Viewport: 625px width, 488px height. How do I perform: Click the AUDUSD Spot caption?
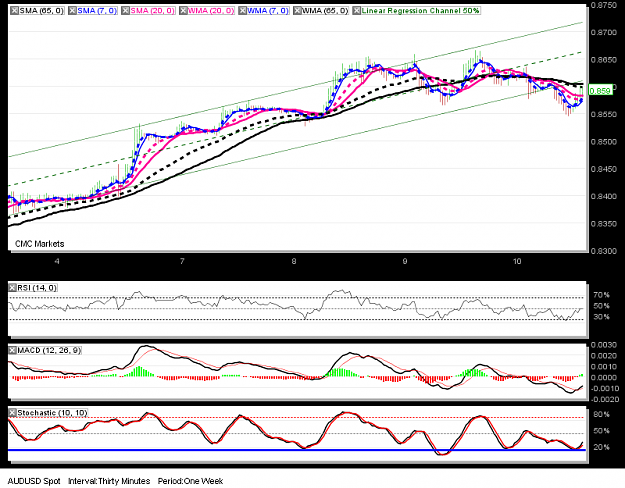point(34,481)
